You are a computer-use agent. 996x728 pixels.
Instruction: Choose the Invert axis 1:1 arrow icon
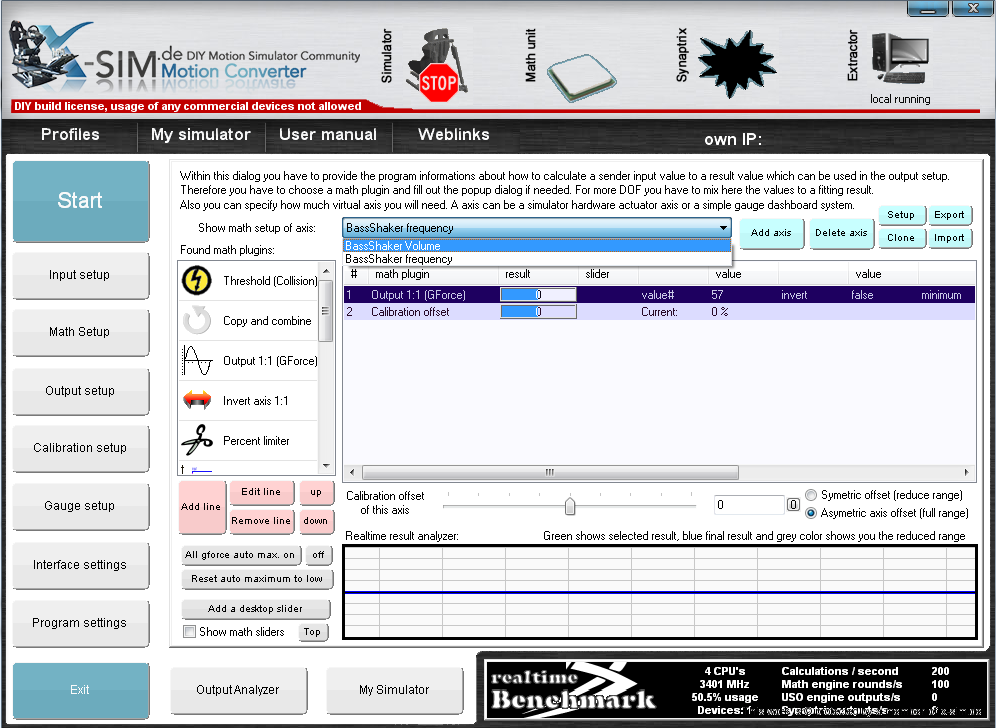(197, 401)
